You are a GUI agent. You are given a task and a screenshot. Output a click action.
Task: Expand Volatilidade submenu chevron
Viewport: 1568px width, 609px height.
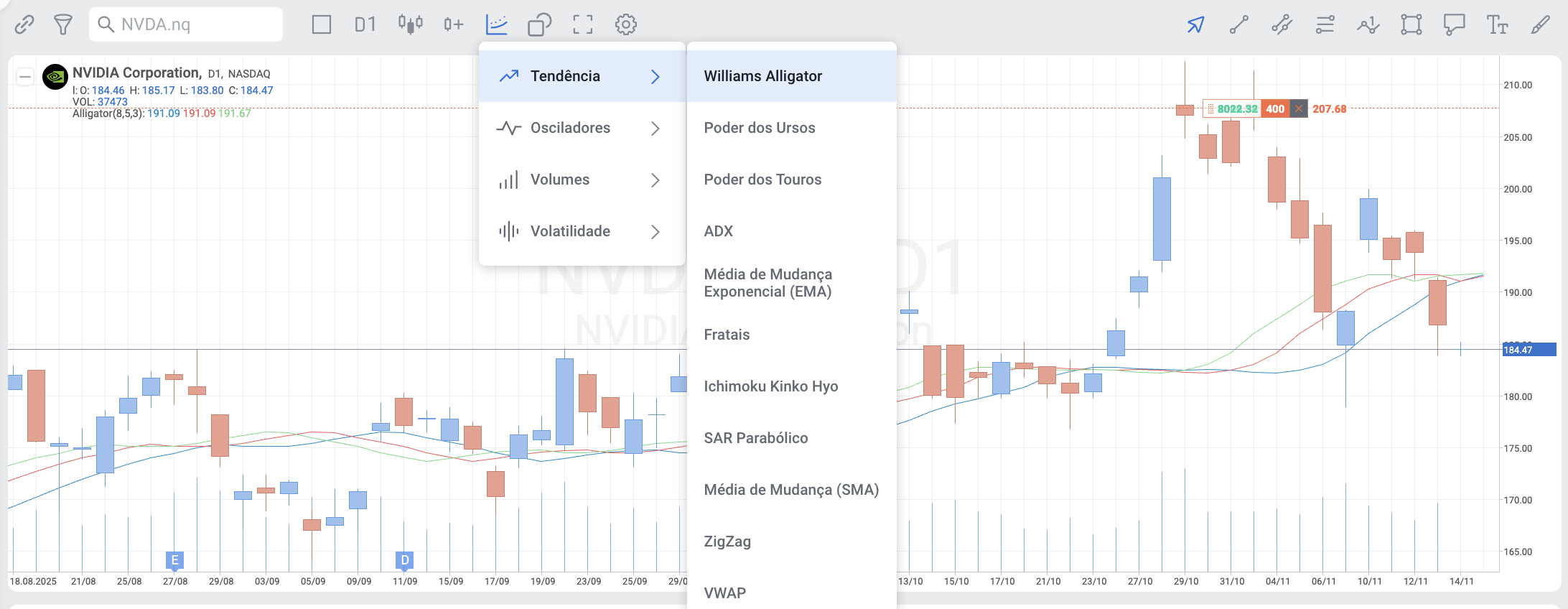coord(655,231)
